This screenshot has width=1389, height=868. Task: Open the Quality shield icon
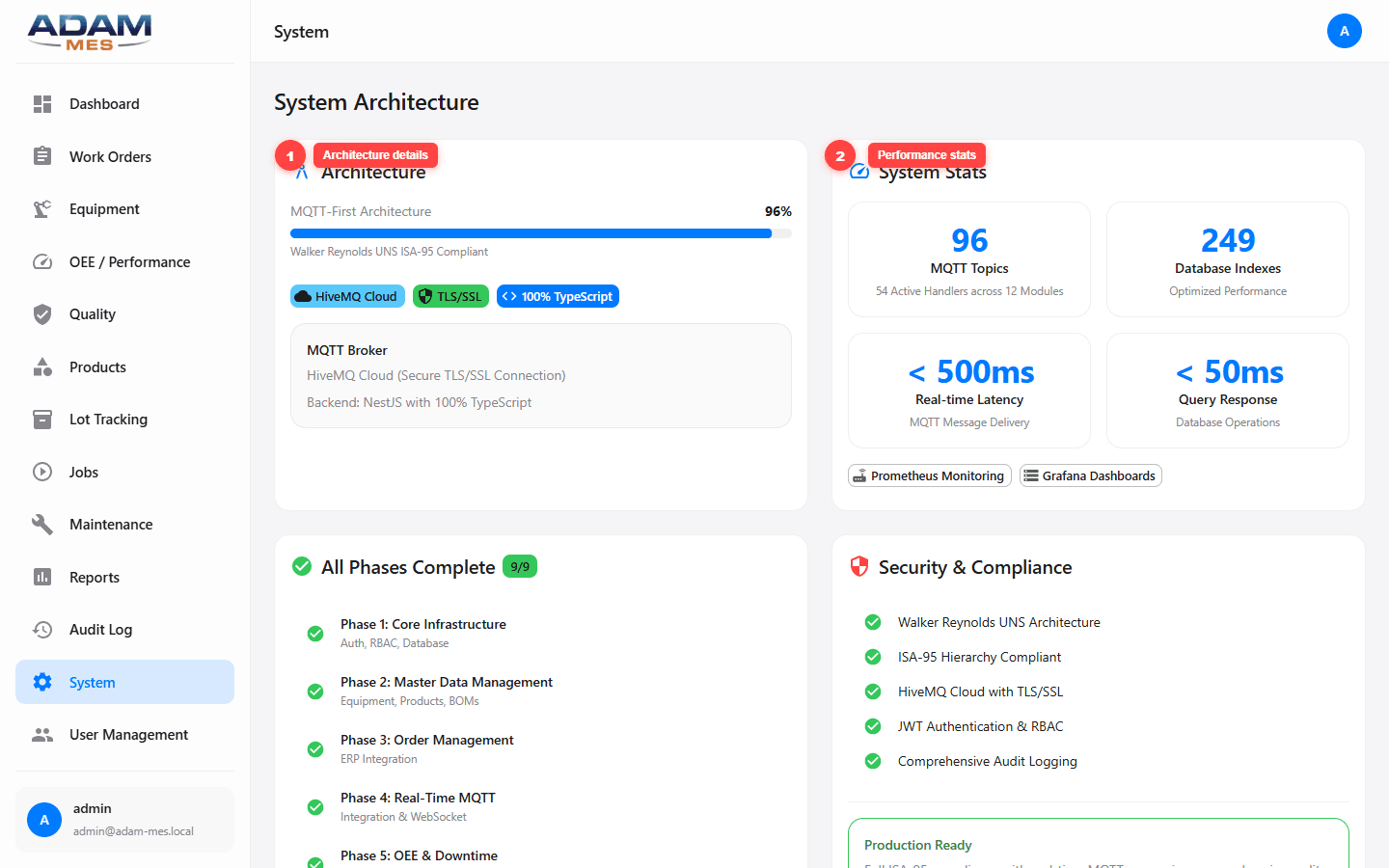point(42,313)
